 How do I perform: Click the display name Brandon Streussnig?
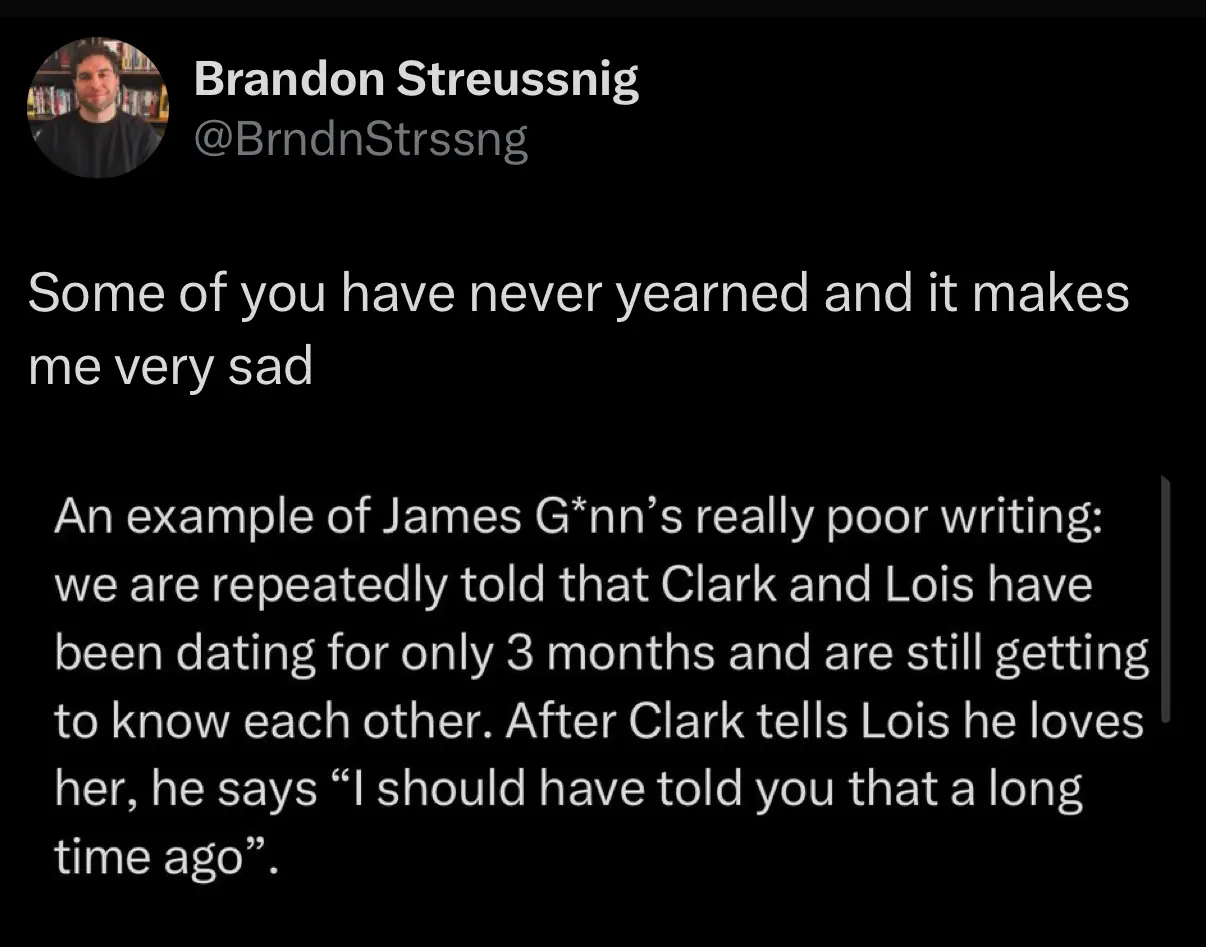tap(416, 79)
